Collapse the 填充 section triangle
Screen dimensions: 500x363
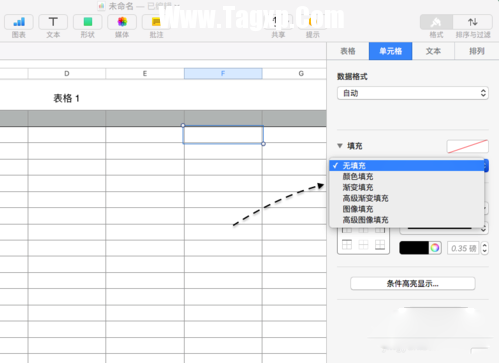340,146
